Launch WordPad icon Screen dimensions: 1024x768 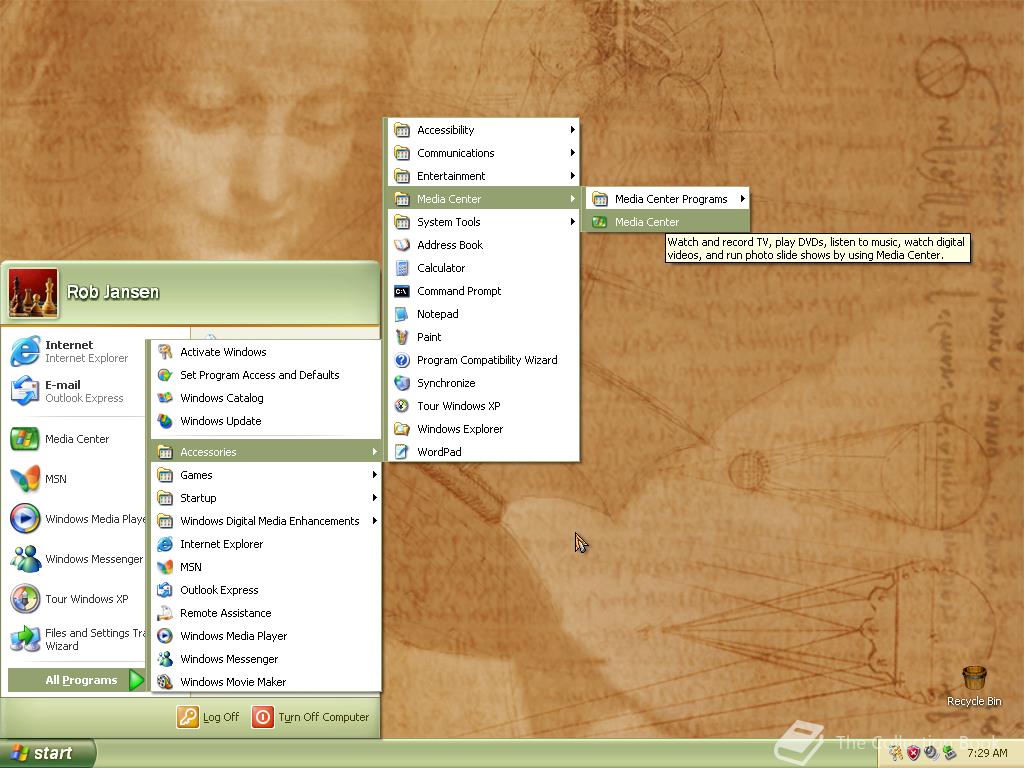[x=402, y=452]
